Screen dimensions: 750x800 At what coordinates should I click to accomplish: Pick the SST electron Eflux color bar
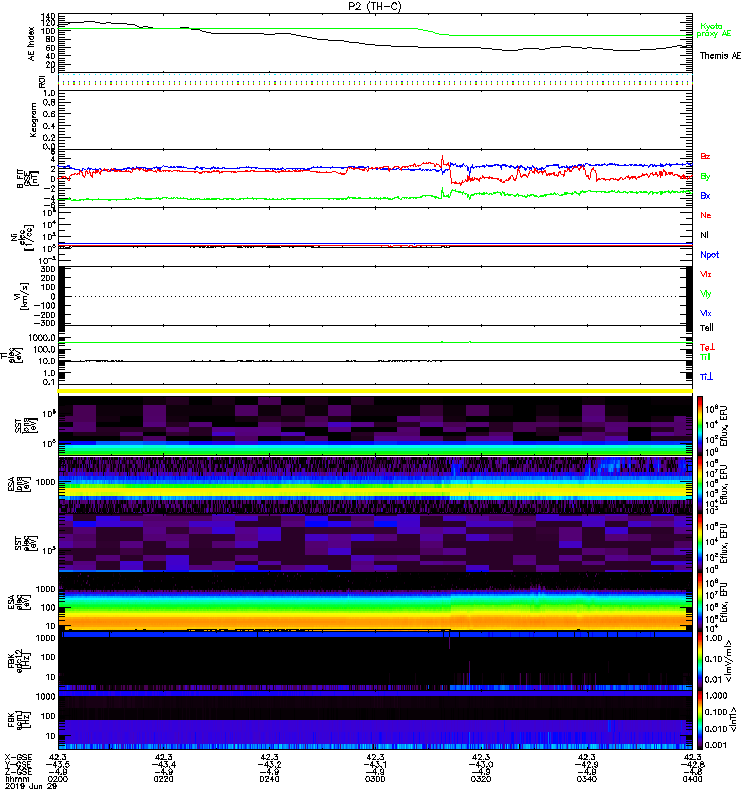point(700,543)
